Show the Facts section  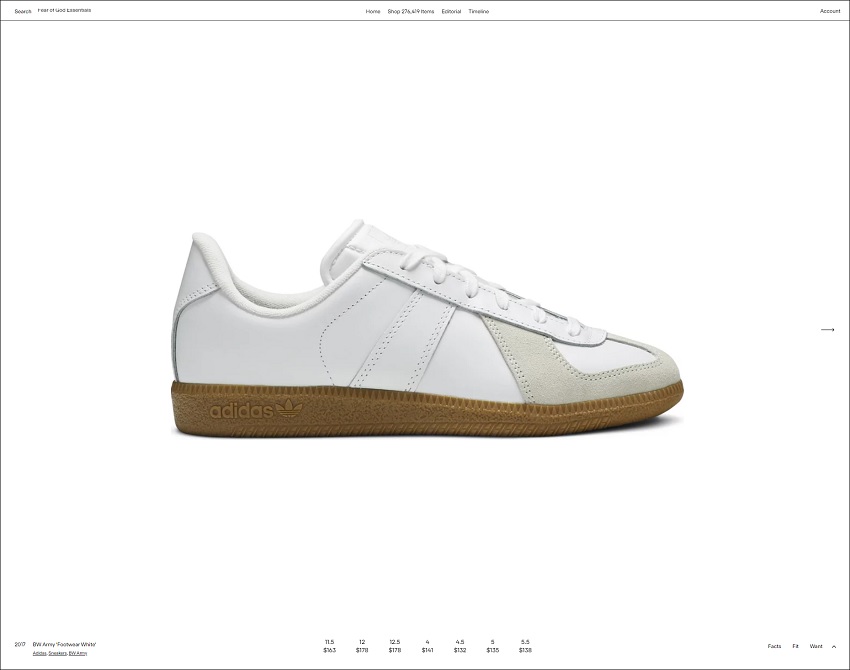pyautogui.click(x=774, y=646)
